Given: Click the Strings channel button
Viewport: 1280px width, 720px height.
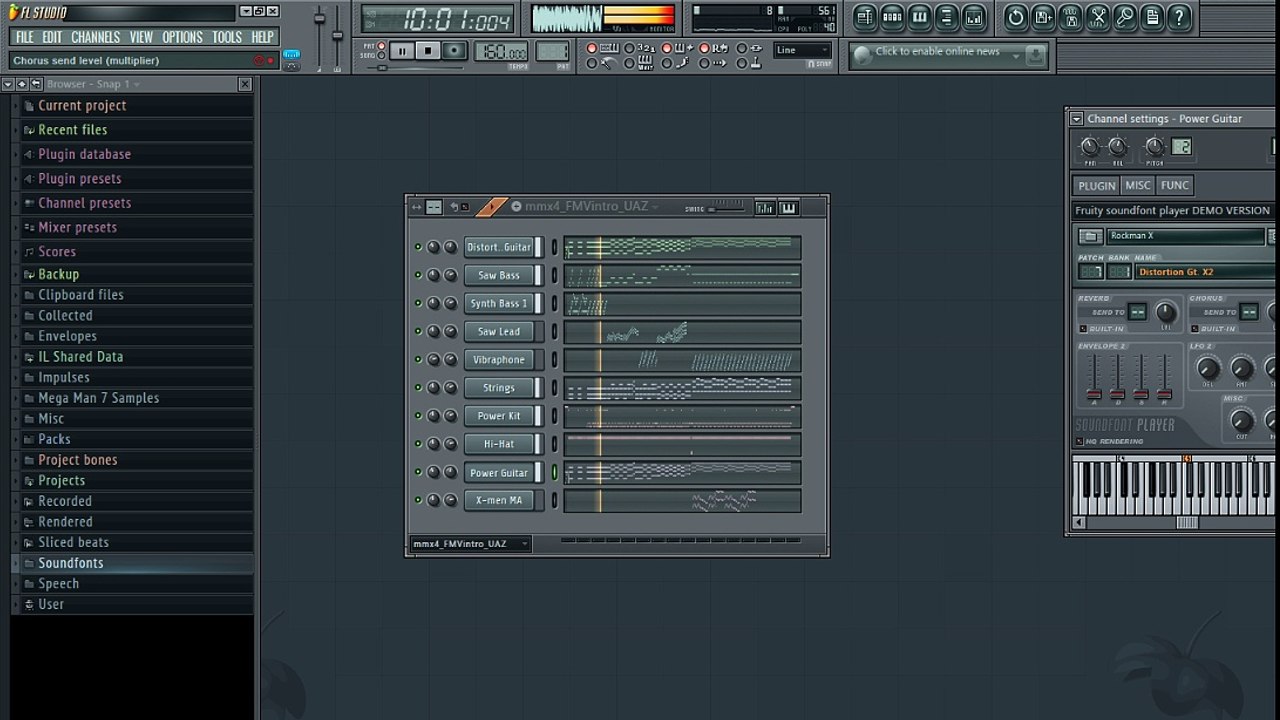Looking at the screenshot, I should [499, 388].
